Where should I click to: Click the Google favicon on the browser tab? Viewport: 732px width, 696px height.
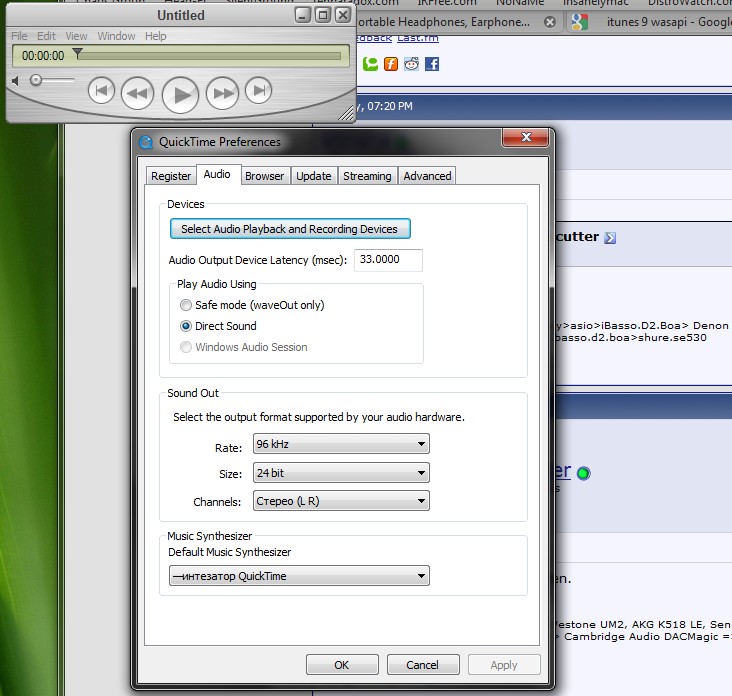(x=579, y=22)
